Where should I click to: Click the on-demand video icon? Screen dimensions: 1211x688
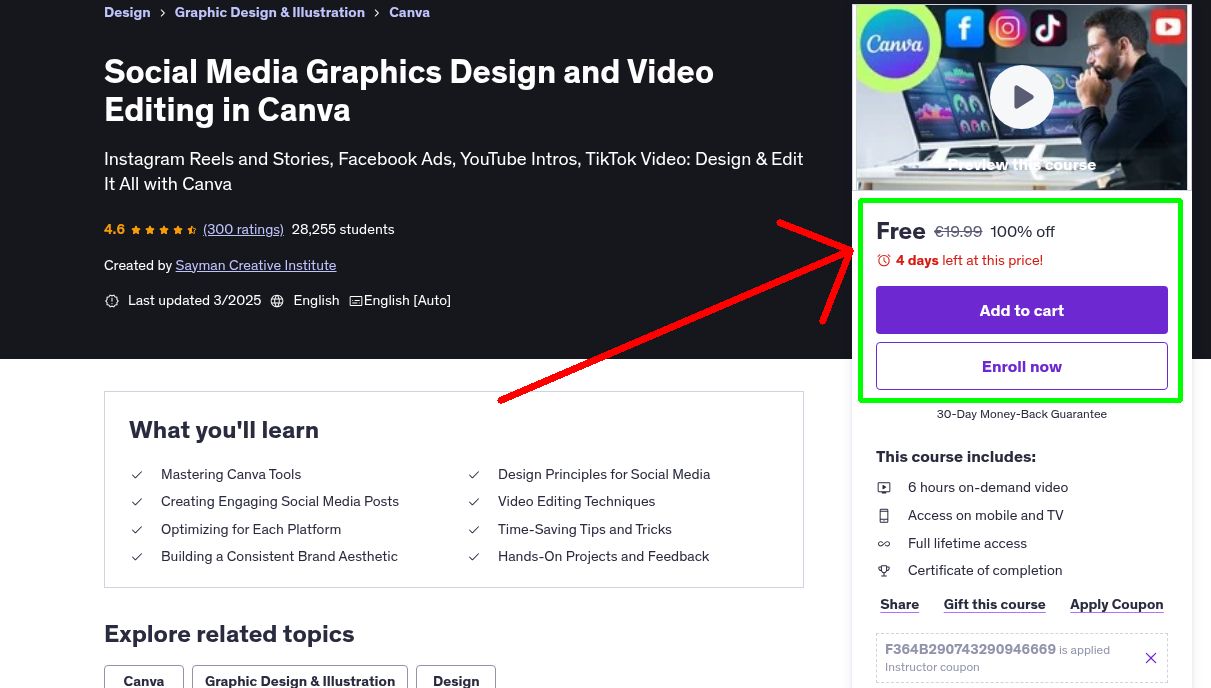point(884,488)
